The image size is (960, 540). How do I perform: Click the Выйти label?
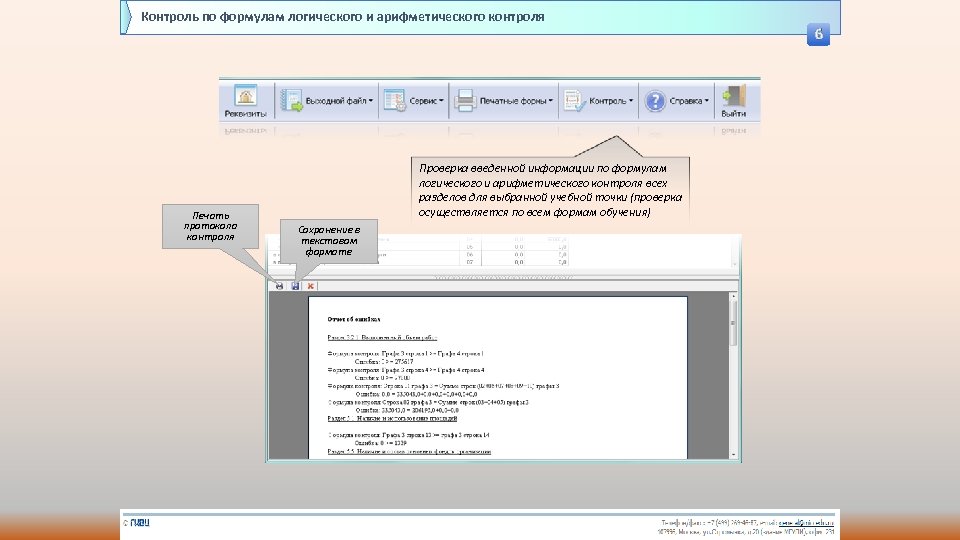[733, 114]
